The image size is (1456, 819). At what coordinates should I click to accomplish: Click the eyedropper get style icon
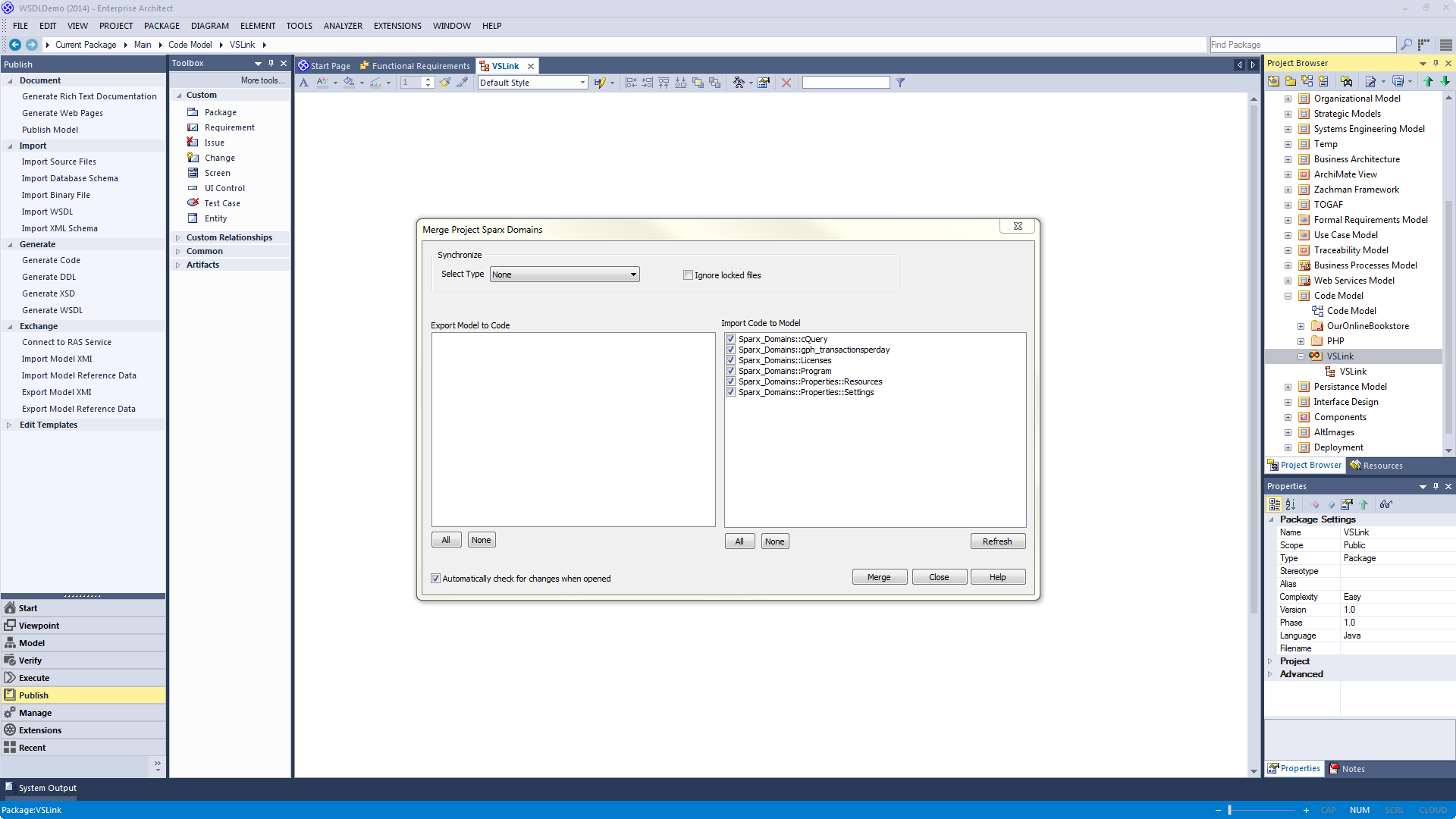pos(462,83)
